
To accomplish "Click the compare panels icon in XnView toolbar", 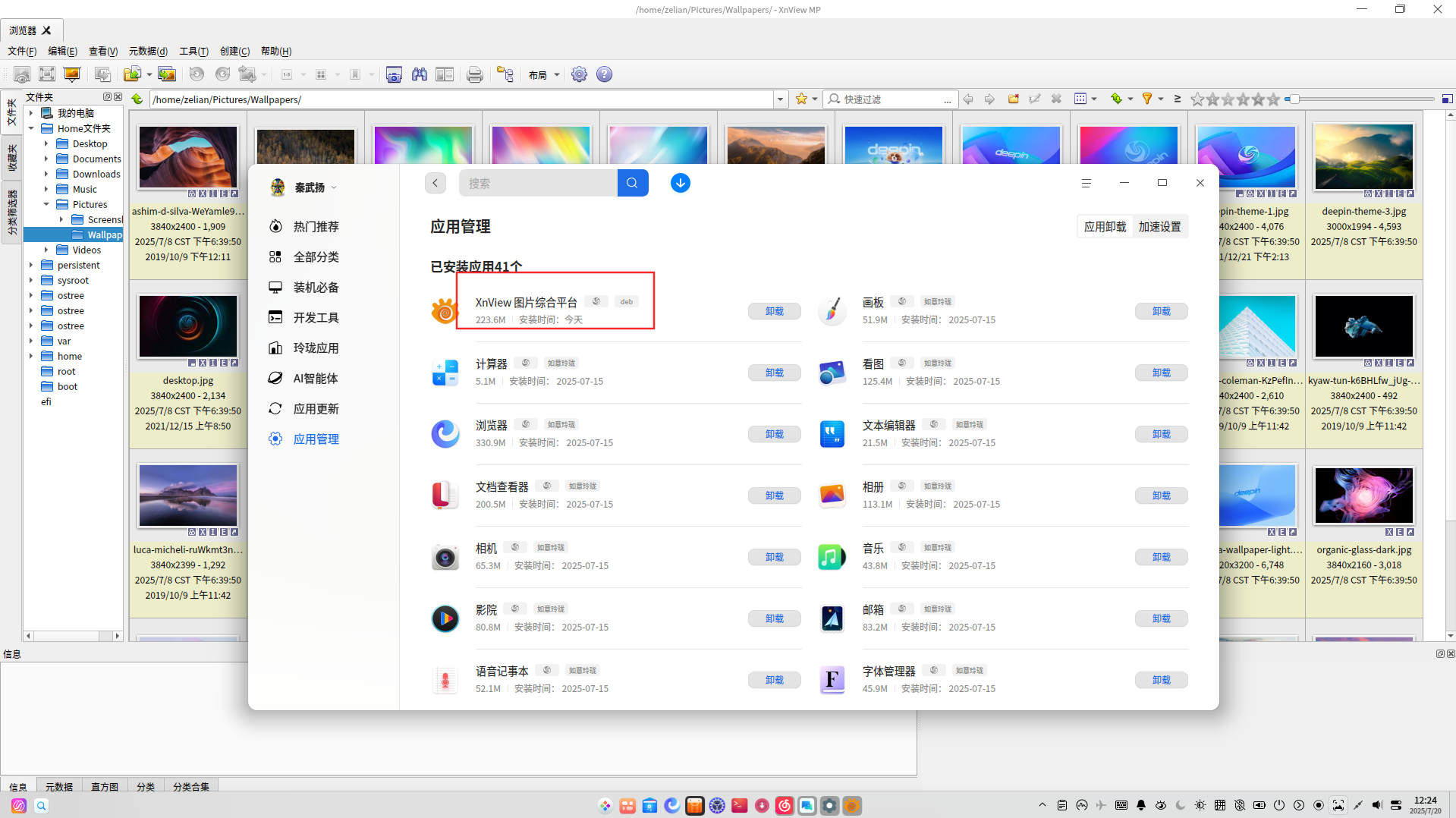I will (445, 74).
